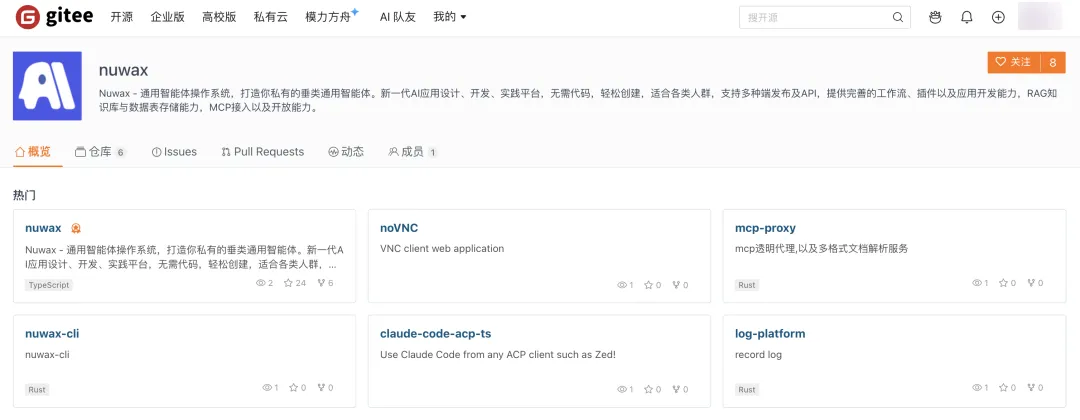
Task: Open the 私有云 menu item
Action: [271, 17]
